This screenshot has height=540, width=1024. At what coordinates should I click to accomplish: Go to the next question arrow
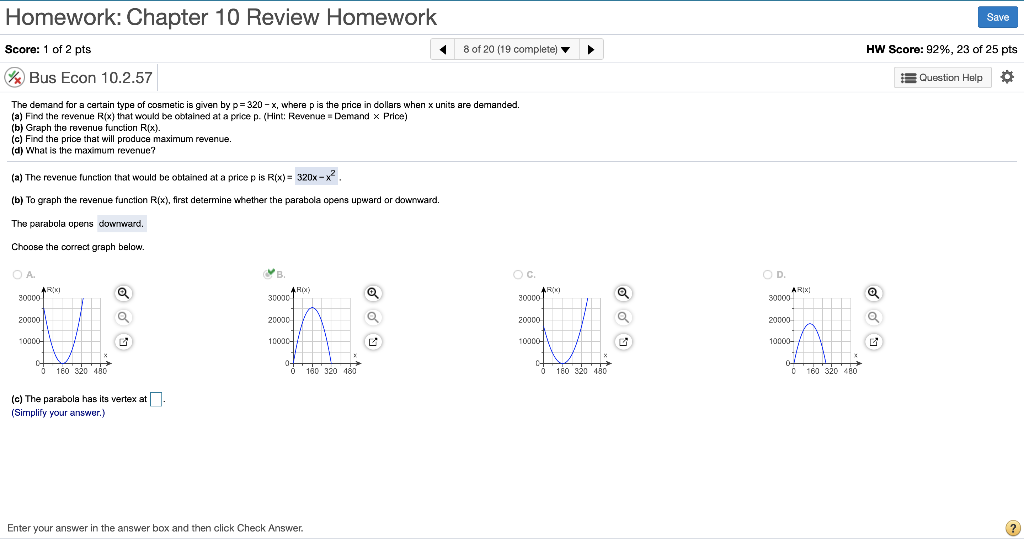pos(591,49)
